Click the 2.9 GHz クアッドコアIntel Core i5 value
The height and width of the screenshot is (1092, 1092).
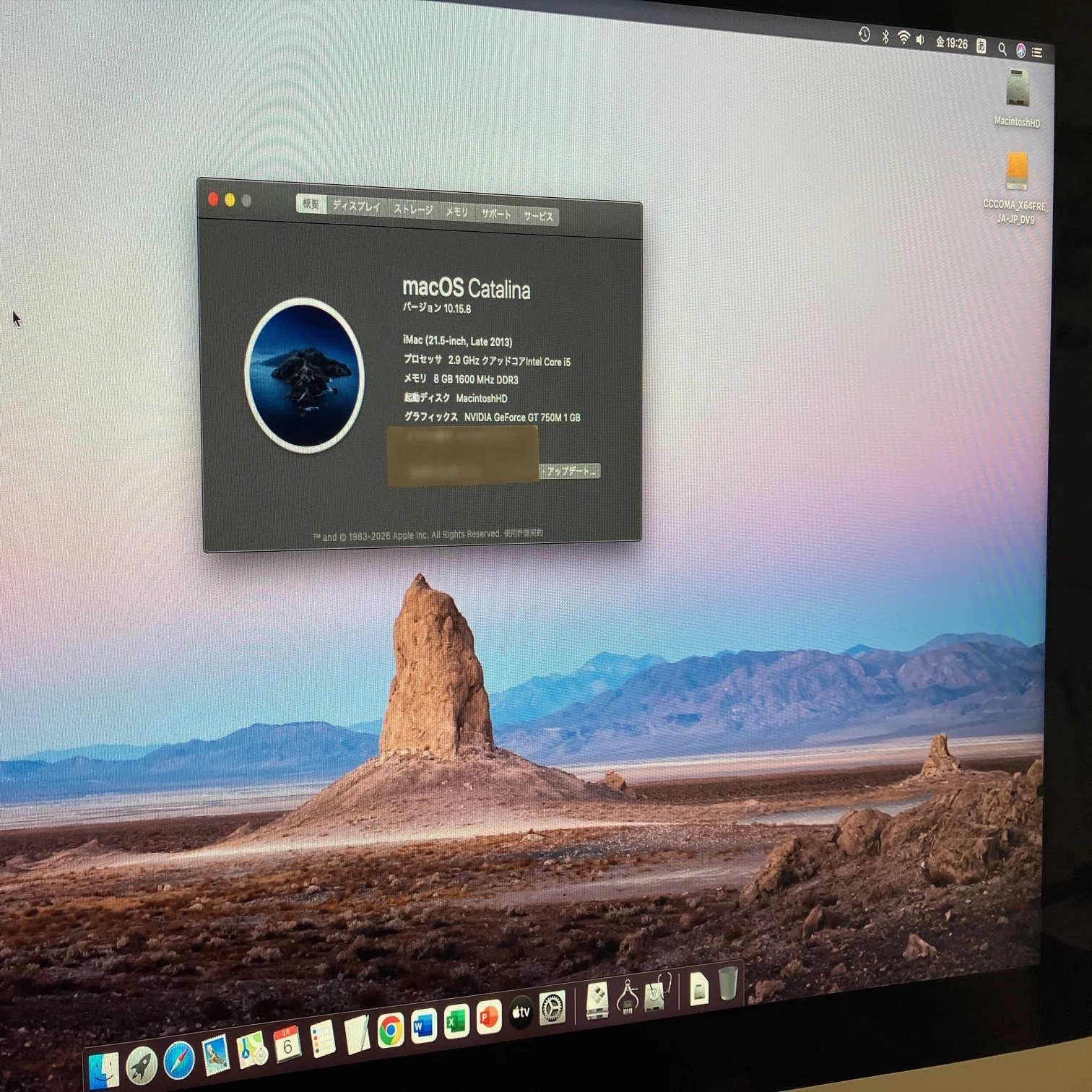pyautogui.click(x=509, y=360)
